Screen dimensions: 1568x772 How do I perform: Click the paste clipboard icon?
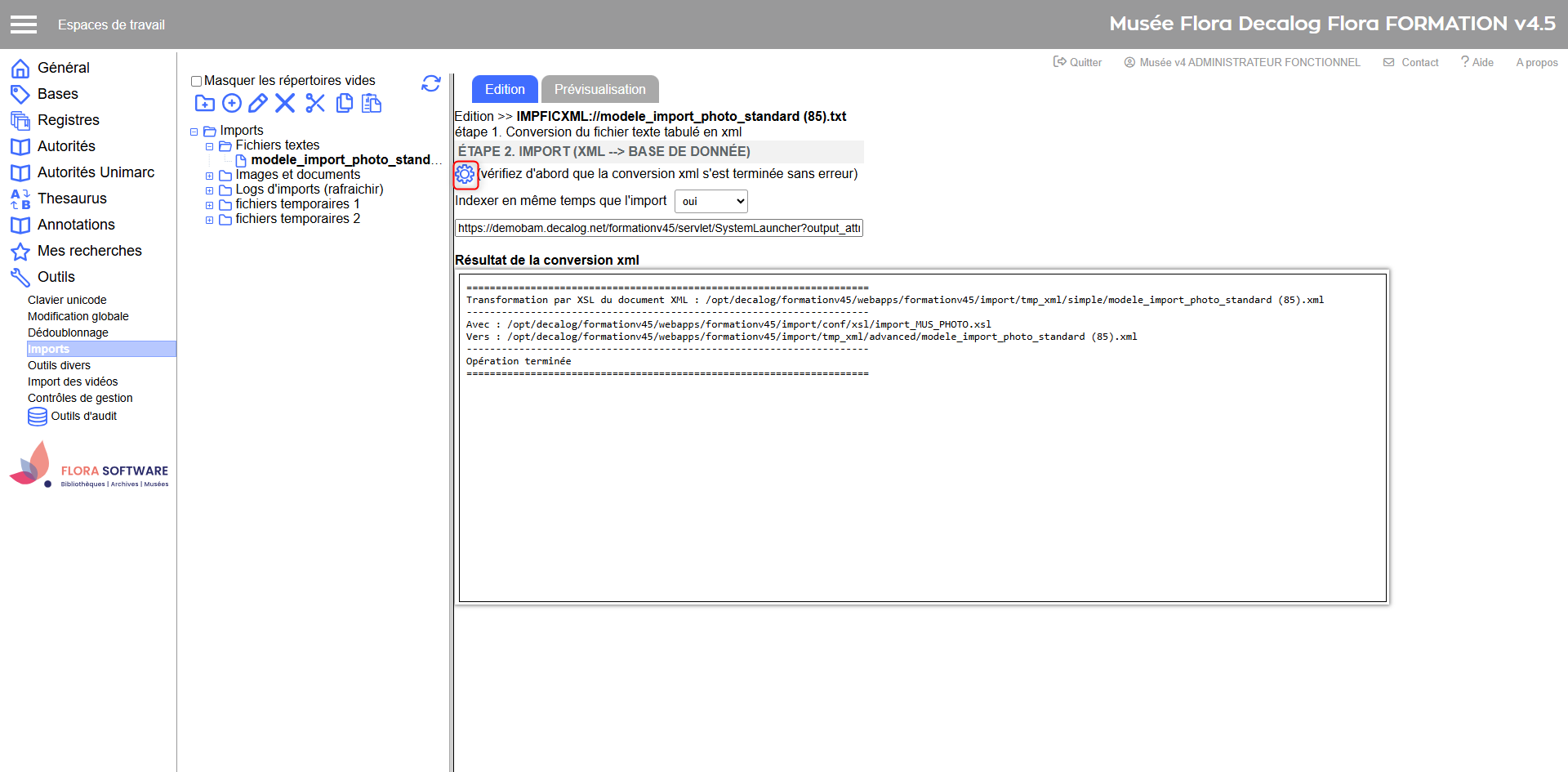point(372,103)
